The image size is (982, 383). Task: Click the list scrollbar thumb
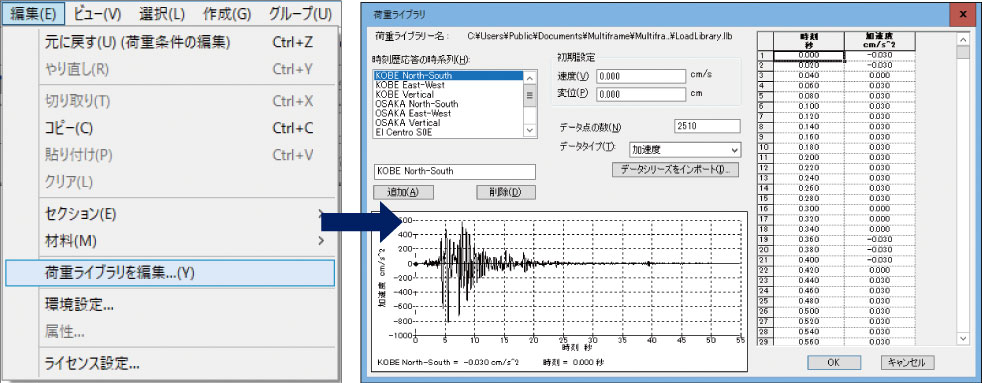point(530,95)
